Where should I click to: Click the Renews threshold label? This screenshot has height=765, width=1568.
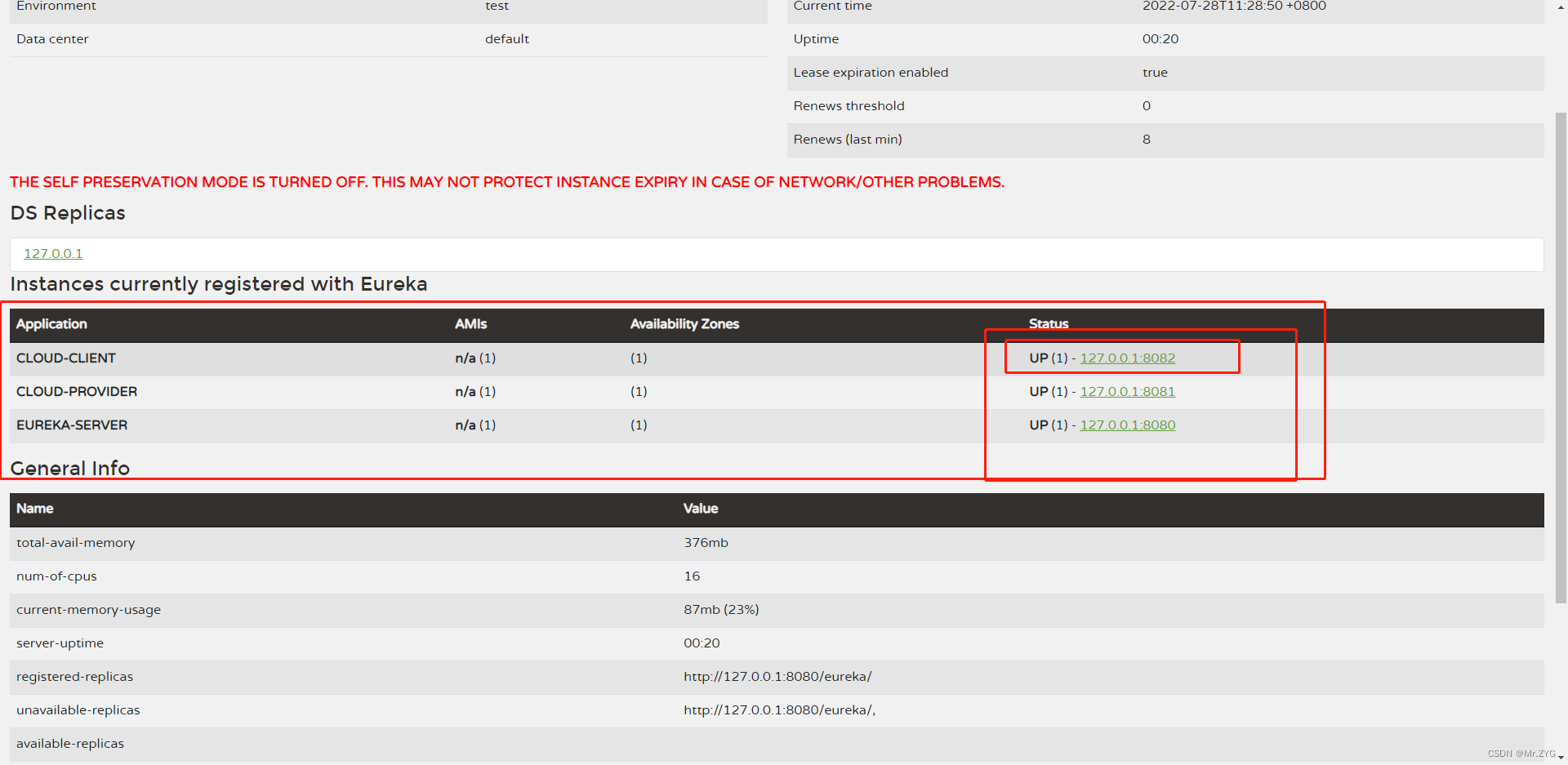[849, 106]
